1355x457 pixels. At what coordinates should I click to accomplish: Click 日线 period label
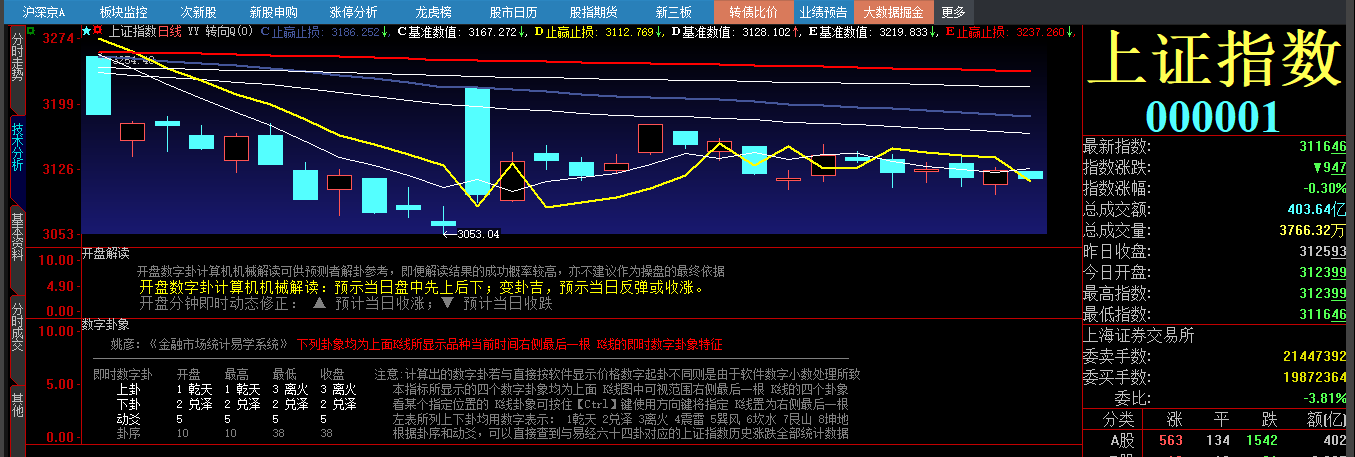pyautogui.click(x=171, y=31)
